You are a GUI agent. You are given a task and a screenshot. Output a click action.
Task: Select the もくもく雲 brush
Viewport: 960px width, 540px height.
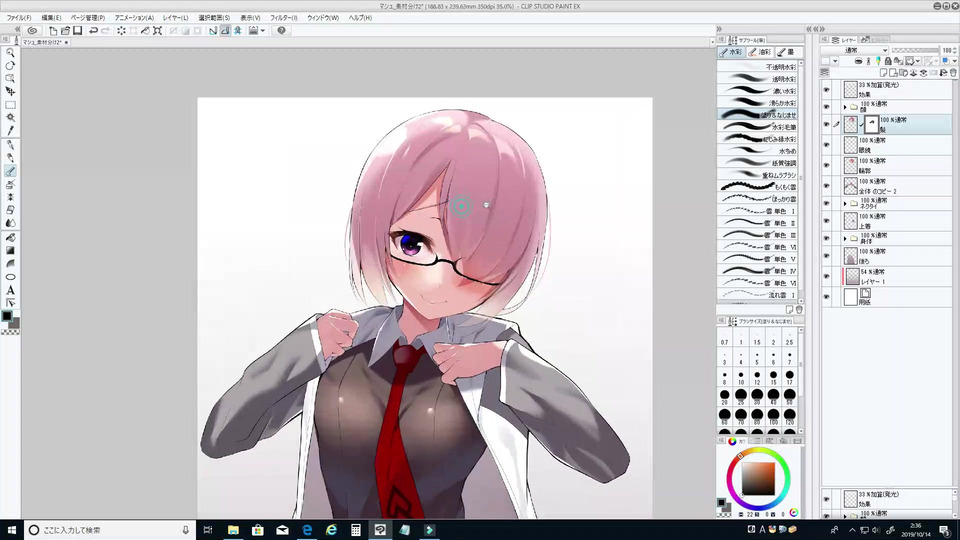(x=757, y=187)
